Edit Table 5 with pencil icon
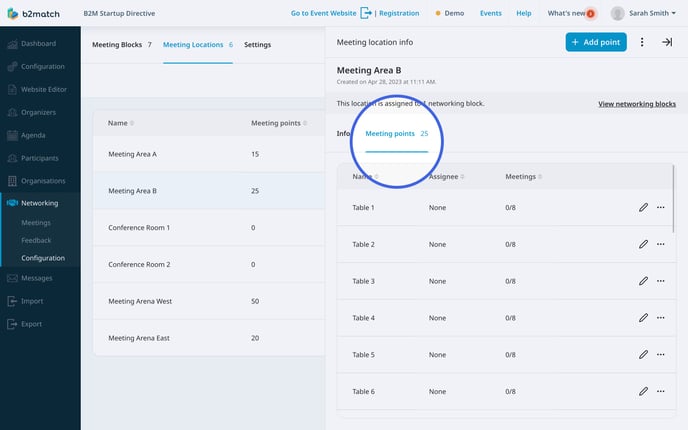The width and height of the screenshot is (688, 430). point(643,355)
